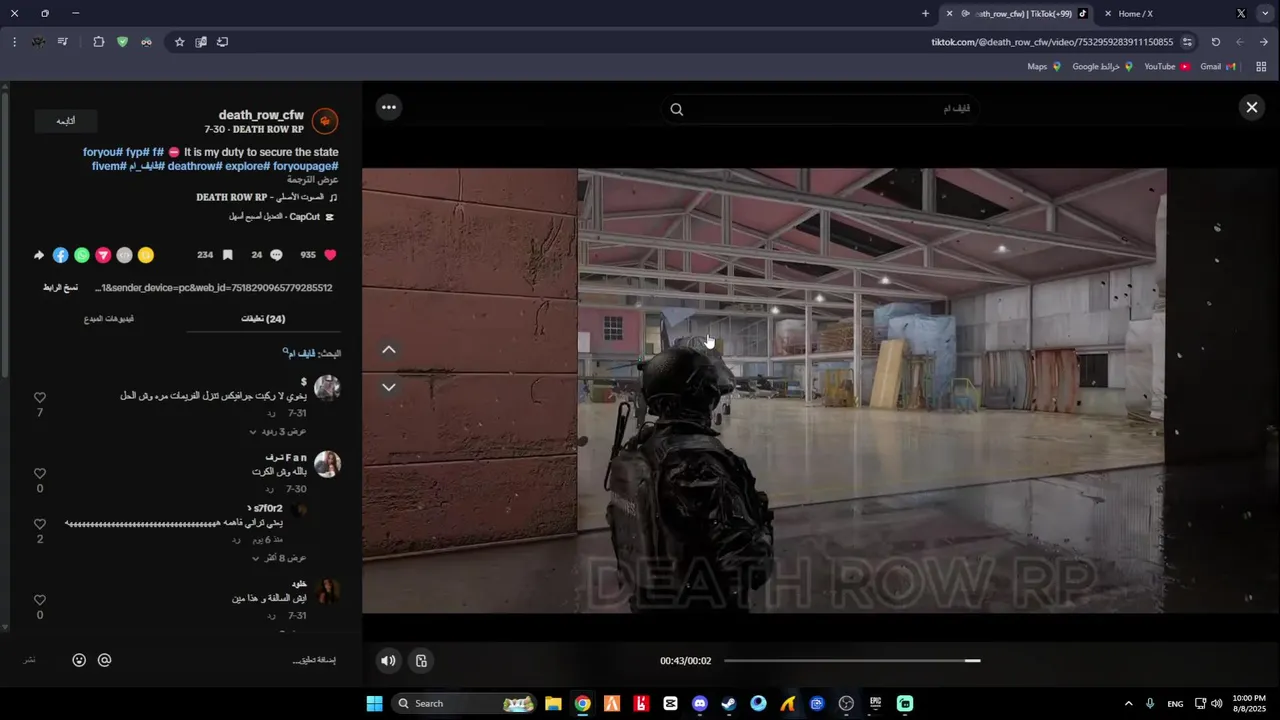This screenshot has height=720, width=1280.
Task: Toggle picture-in-picture mini player icon
Action: coord(421,660)
